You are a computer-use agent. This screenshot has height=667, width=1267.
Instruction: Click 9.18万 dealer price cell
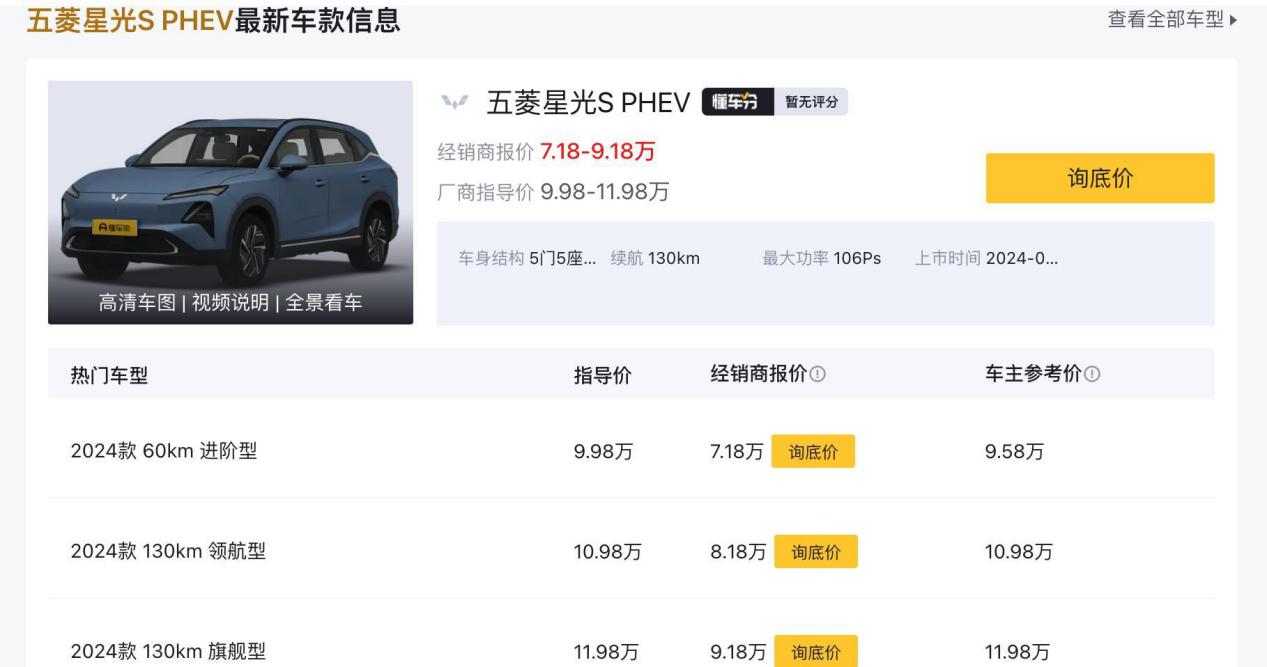[738, 653]
